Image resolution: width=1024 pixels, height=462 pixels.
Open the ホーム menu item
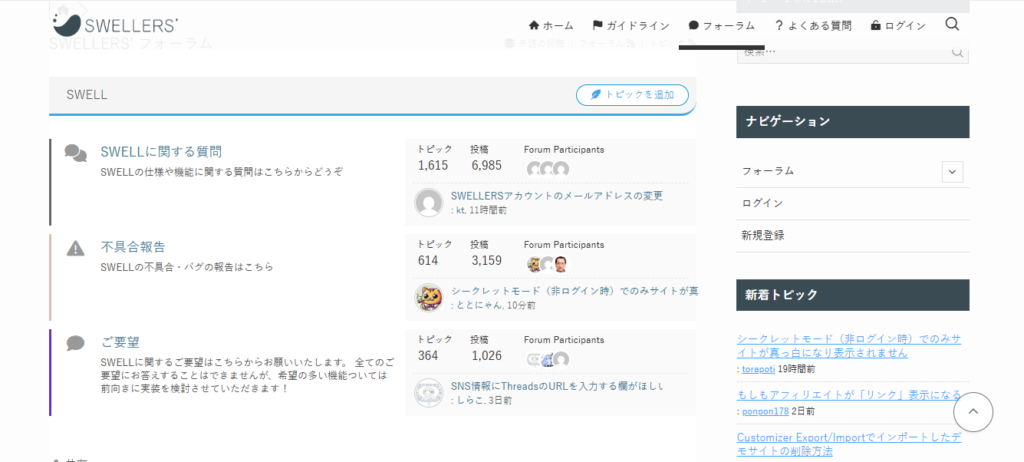click(x=551, y=25)
